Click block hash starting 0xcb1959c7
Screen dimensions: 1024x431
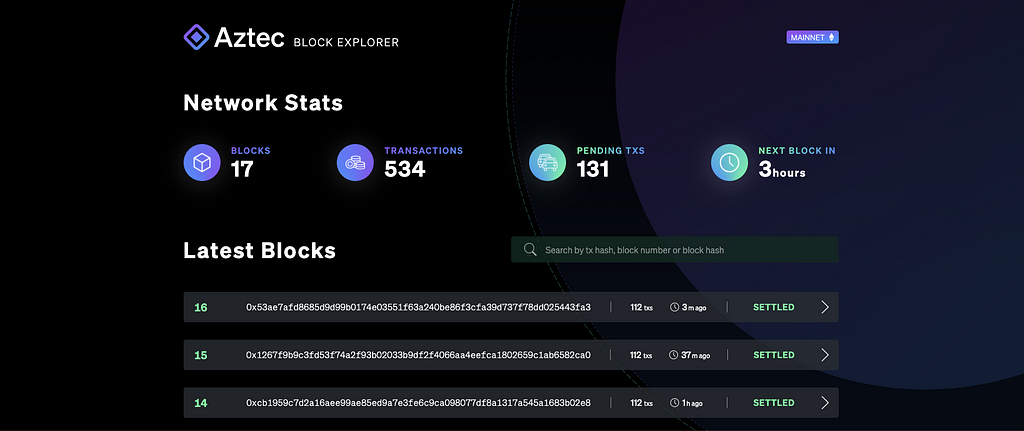[x=418, y=403]
